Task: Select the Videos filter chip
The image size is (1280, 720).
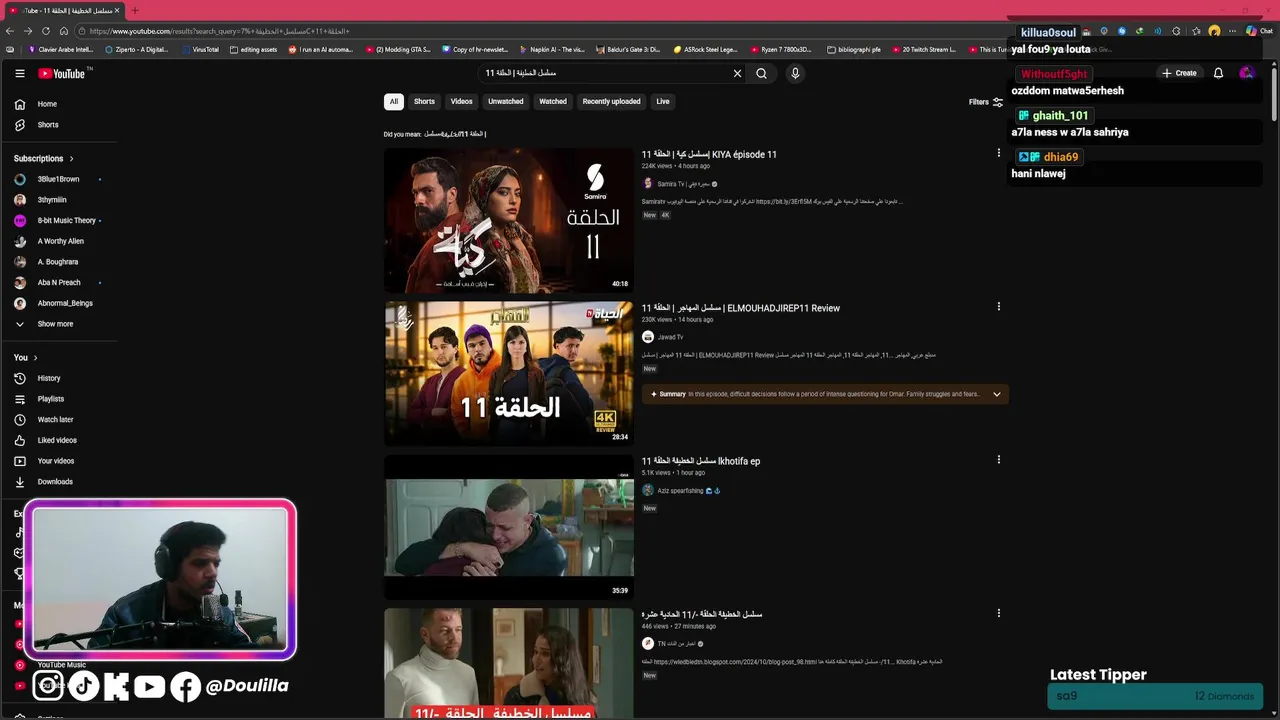Action: click(x=461, y=101)
